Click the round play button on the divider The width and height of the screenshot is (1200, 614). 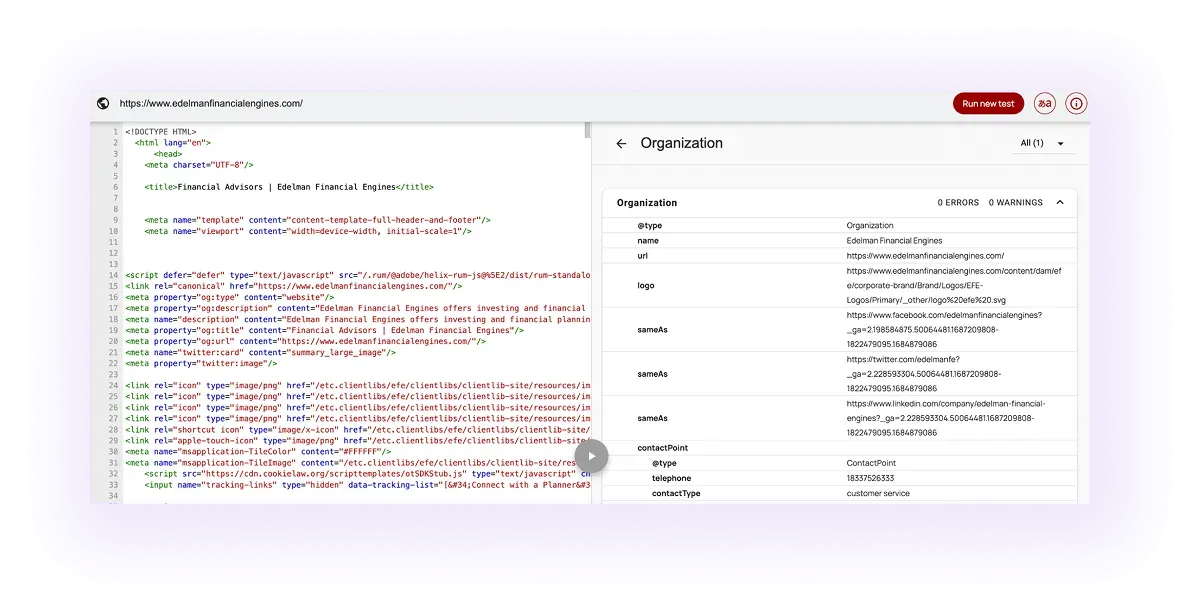[x=591, y=456]
